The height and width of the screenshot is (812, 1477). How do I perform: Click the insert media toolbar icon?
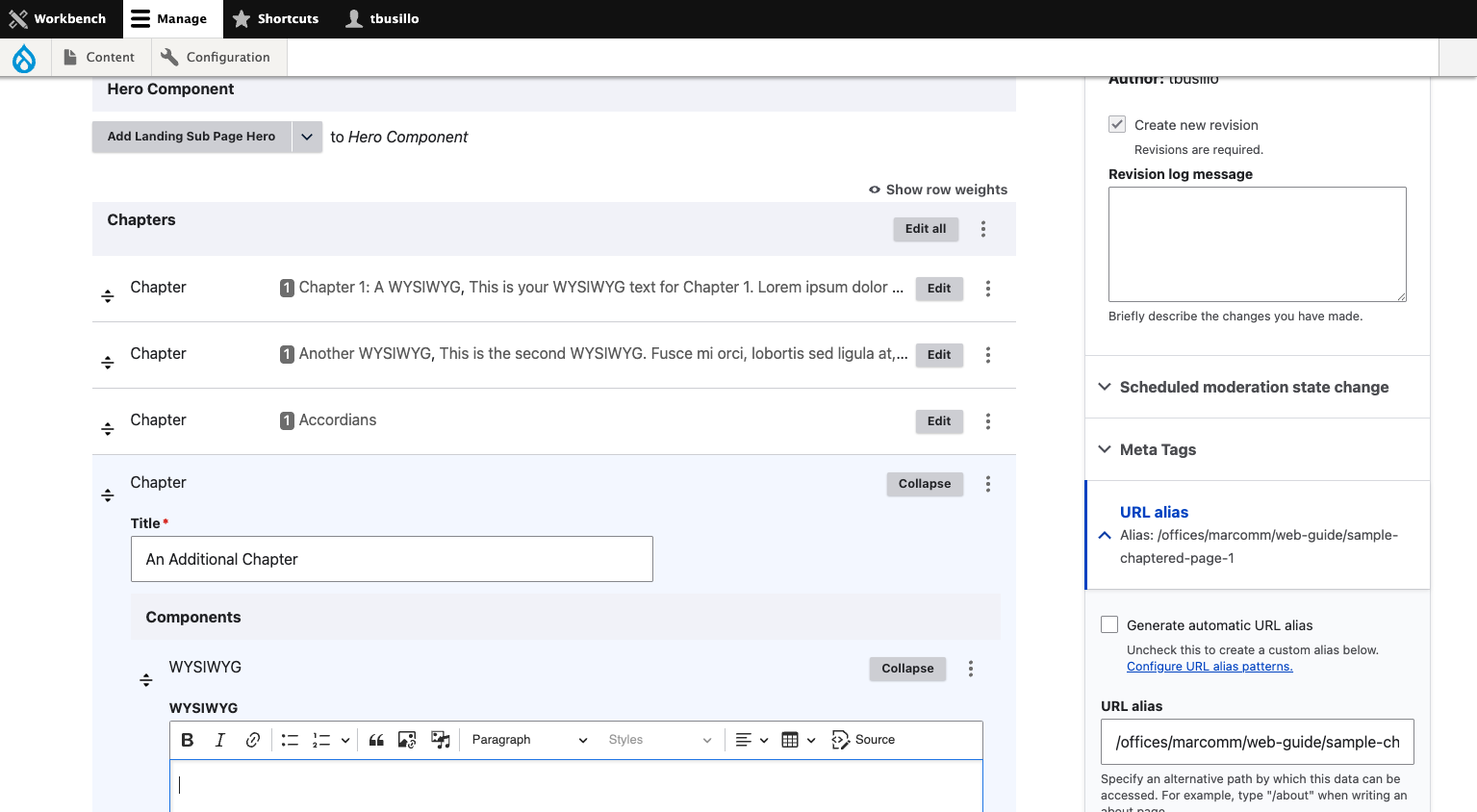tap(441, 740)
